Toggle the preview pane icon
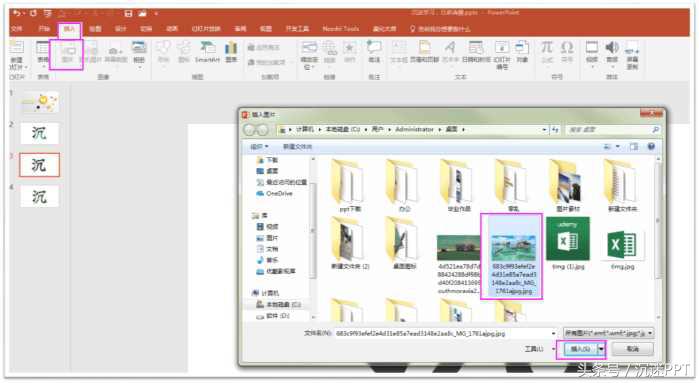 tap(634, 146)
